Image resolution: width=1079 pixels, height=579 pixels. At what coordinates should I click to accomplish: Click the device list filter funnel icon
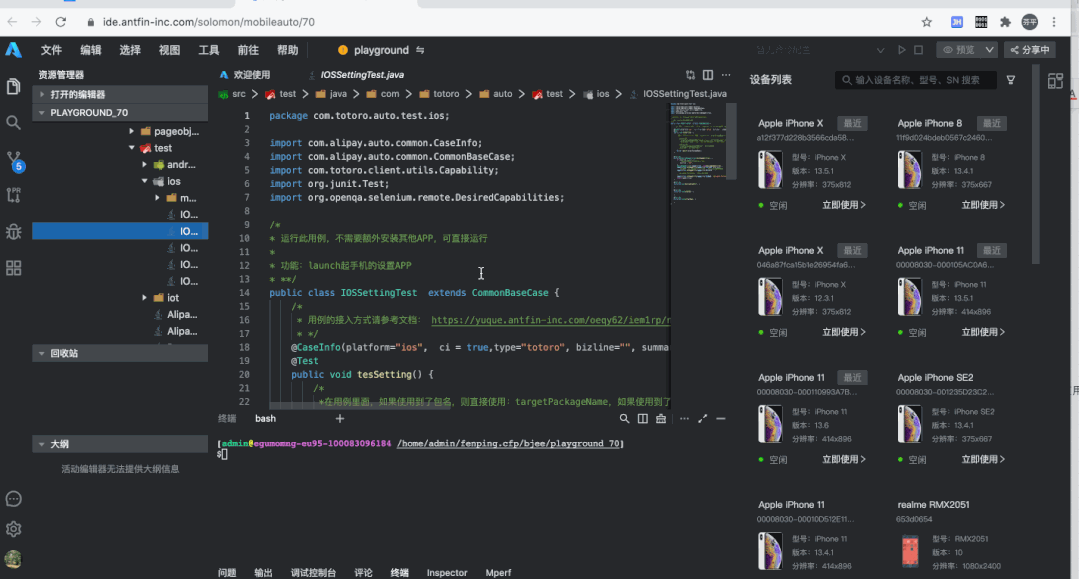[1011, 80]
